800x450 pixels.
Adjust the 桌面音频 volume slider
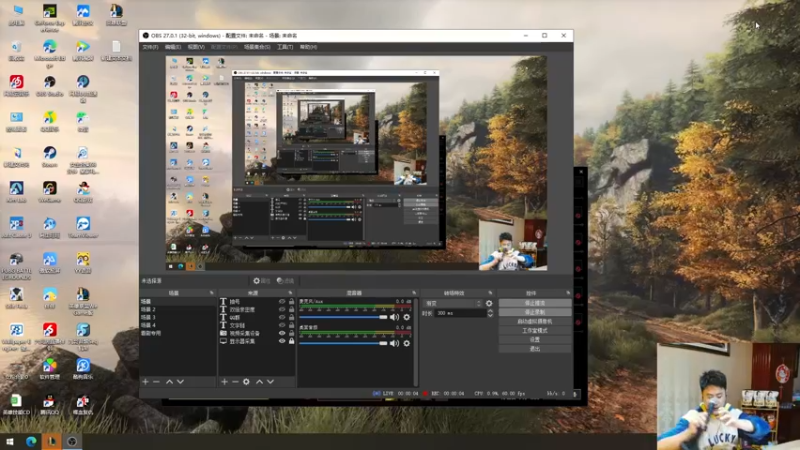[x=343, y=343]
